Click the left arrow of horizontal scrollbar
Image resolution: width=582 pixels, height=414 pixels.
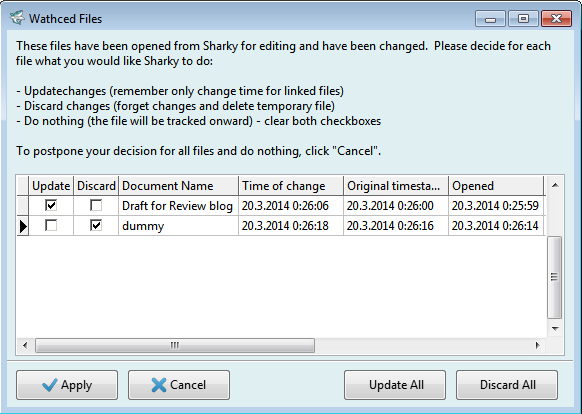pyautogui.click(x=25, y=345)
